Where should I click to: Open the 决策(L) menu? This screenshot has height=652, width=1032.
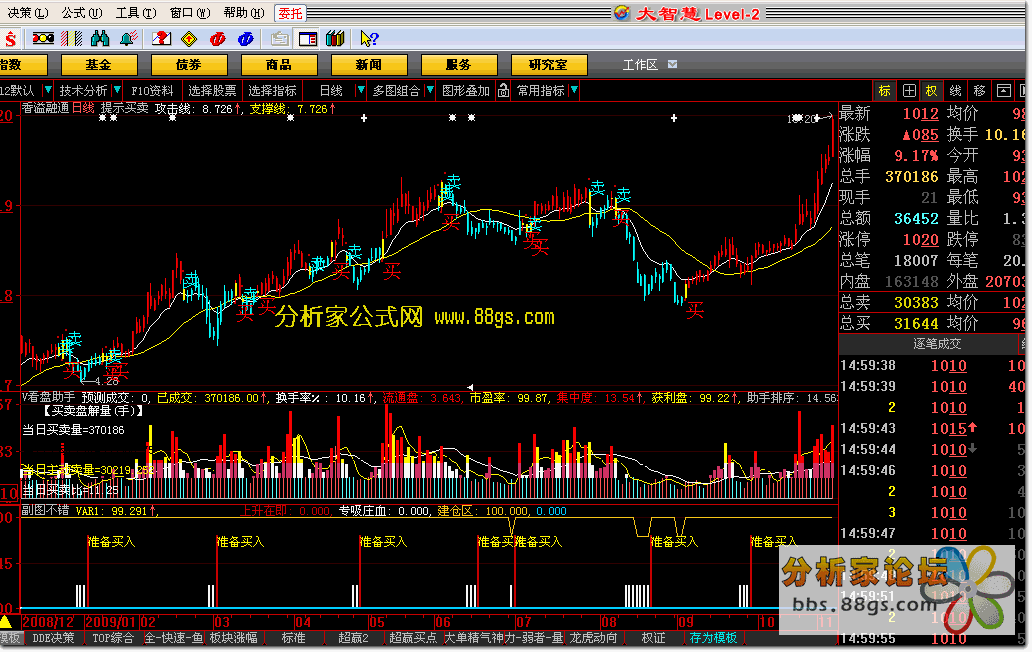(28, 13)
